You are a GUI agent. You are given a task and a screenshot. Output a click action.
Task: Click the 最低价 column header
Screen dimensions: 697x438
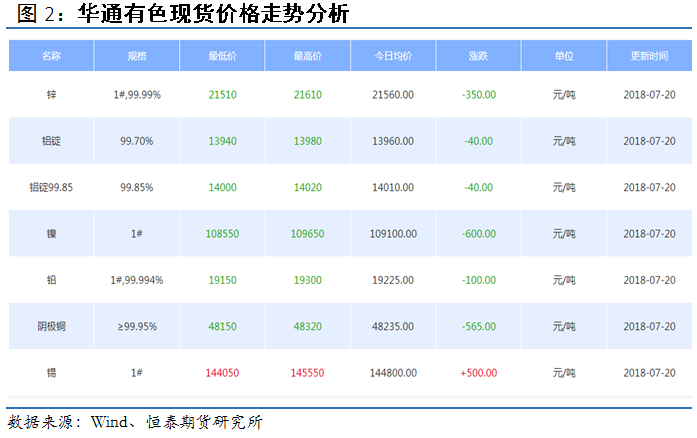222,56
